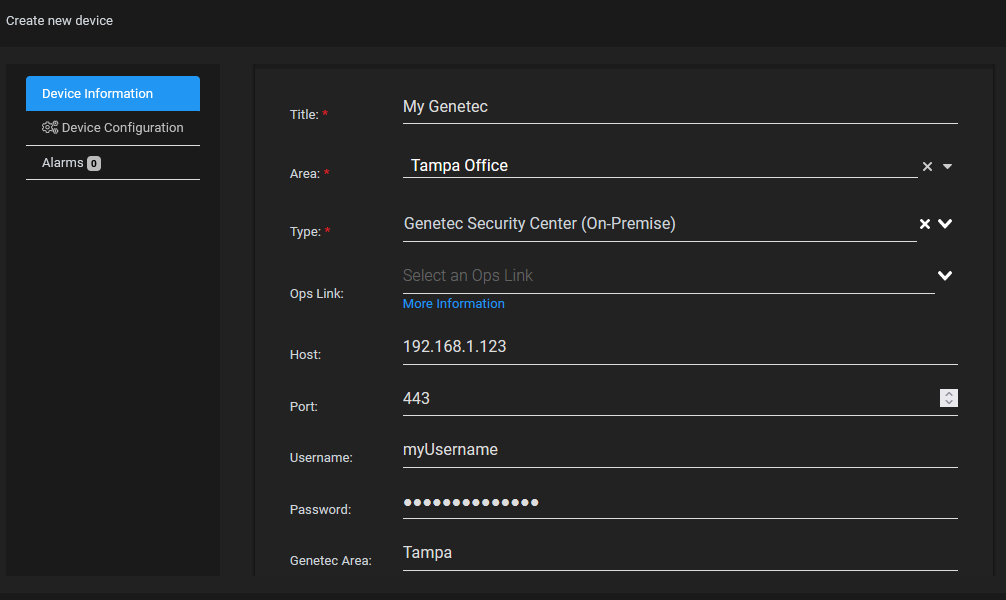Click the Alarms count badge
Viewport: 1006px width, 600px height.
94,164
